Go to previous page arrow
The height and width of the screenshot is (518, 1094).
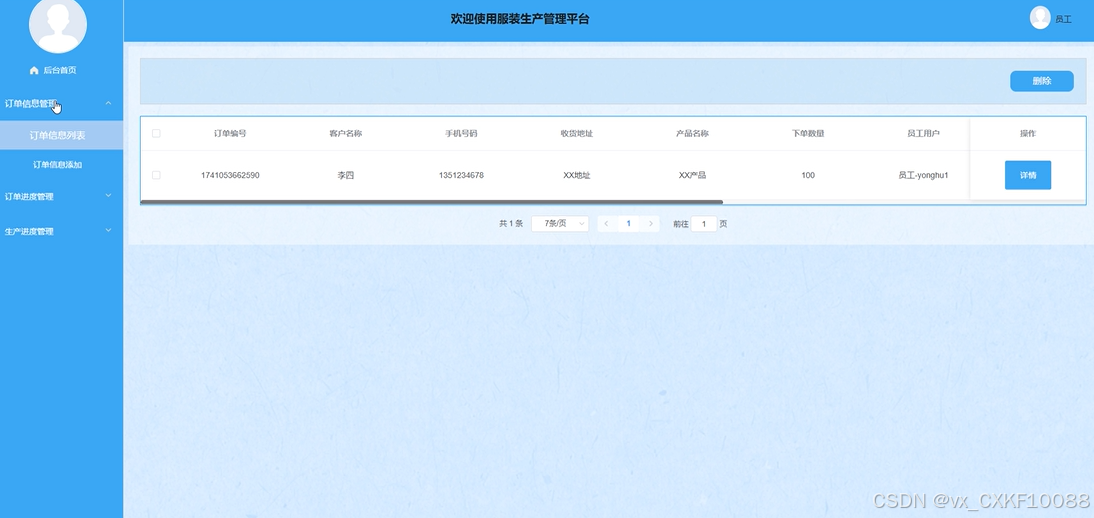(607, 223)
